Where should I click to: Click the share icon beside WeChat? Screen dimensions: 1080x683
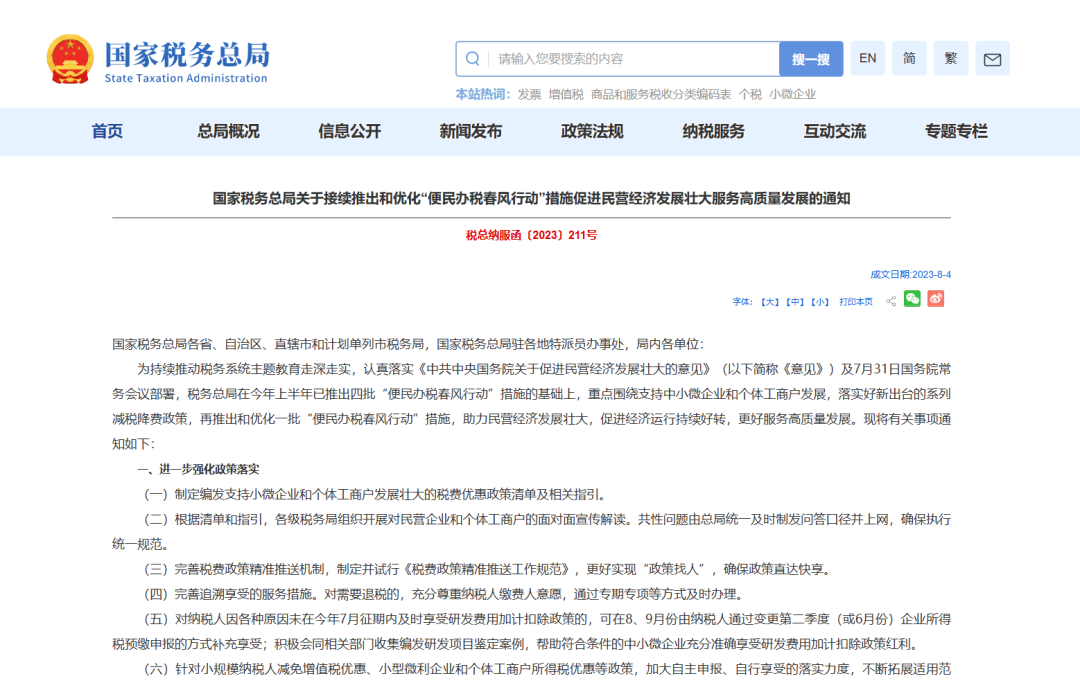click(890, 301)
